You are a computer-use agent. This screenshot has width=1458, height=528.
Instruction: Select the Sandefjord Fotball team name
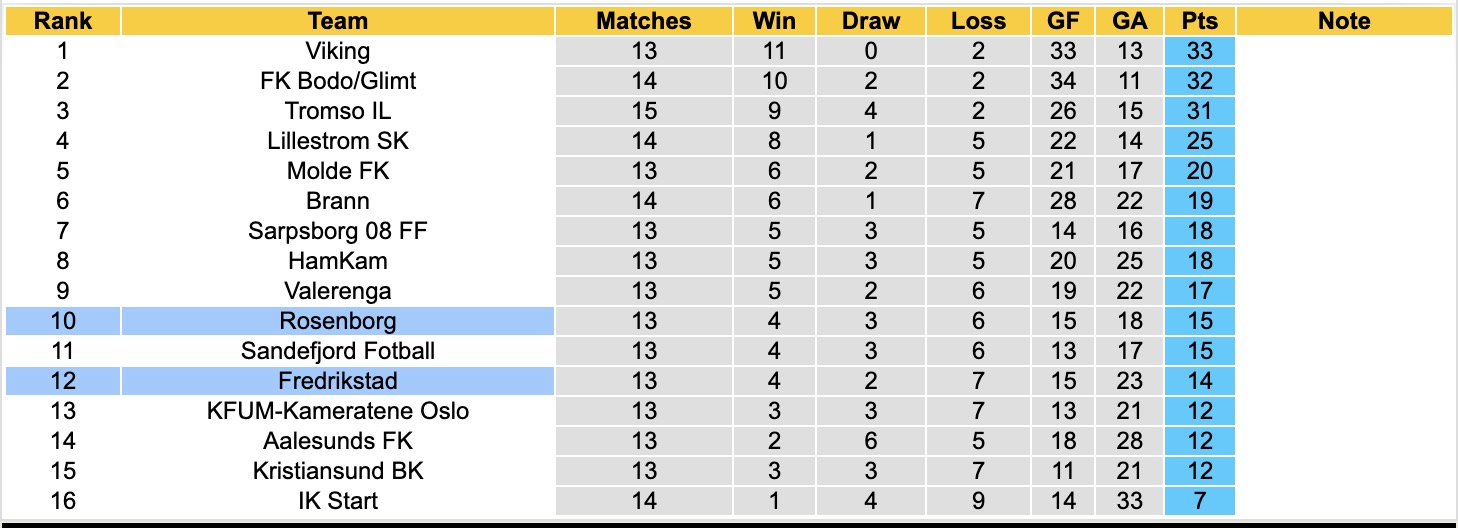pos(338,351)
